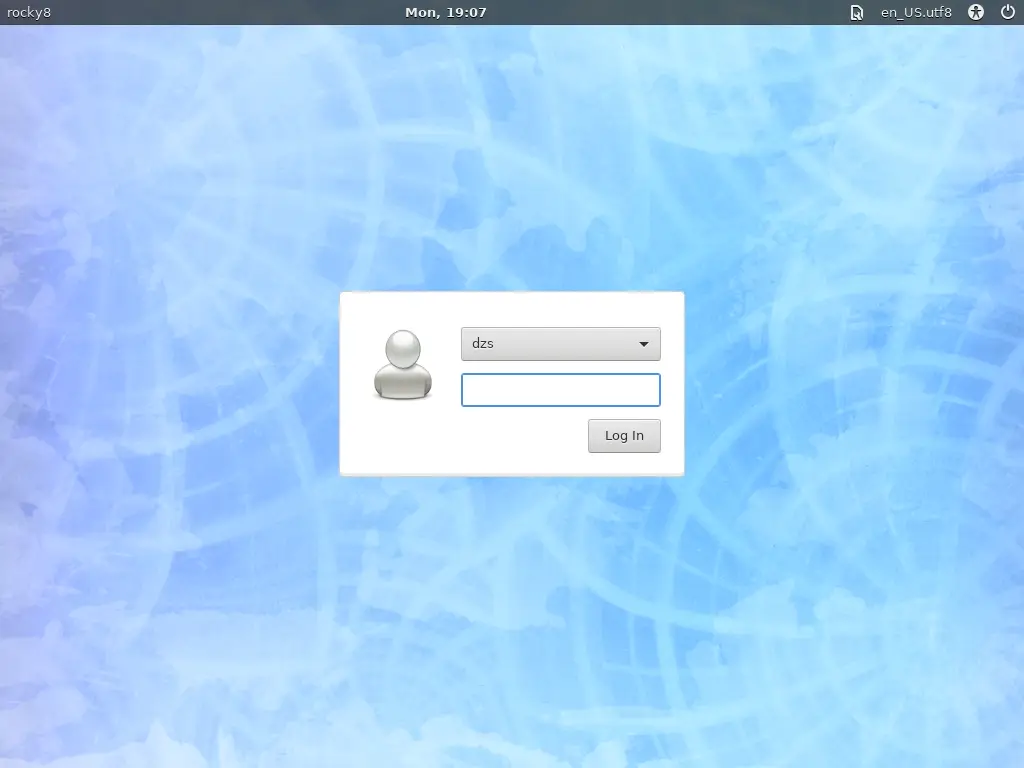Click the user avatar picture

point(403,364)
